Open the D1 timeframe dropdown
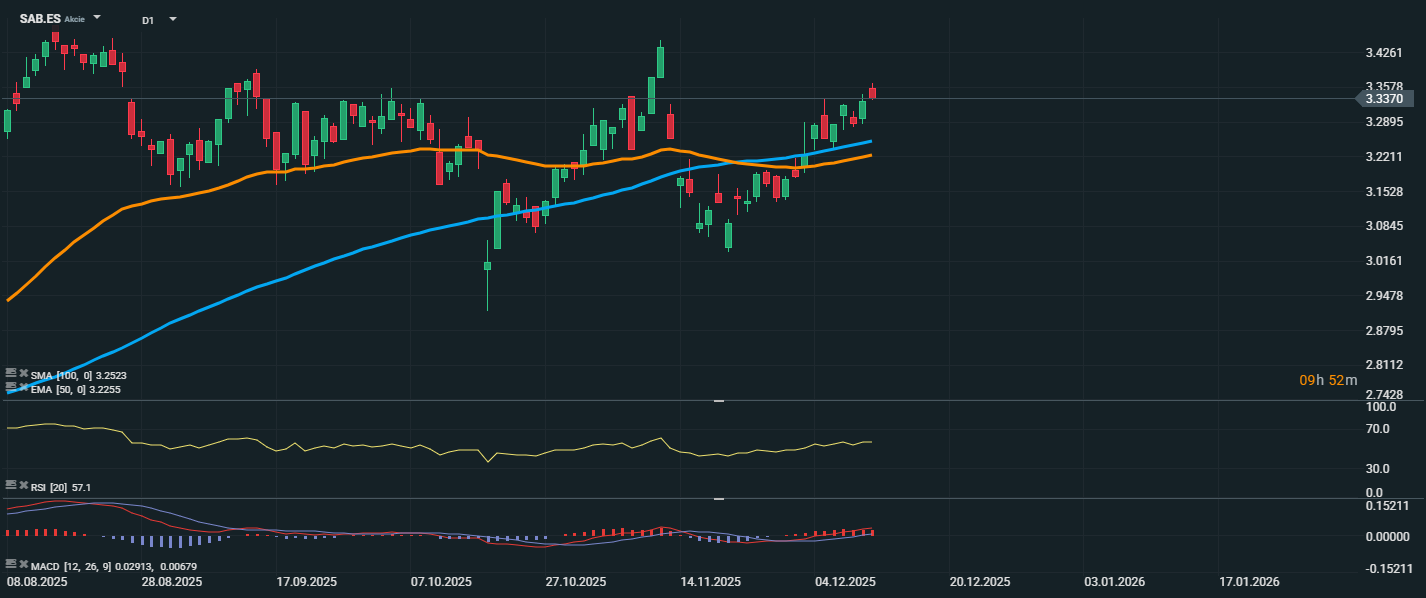Image resolution: width=1426 pixels, height=598 pixels. click(173, 19)
